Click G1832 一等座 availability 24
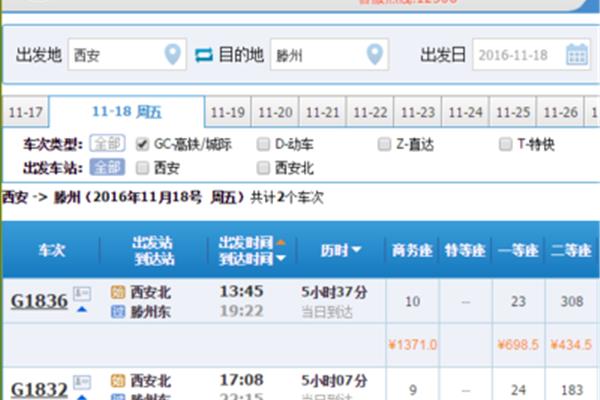The height and width of the screenshot is (400, 600). 518,390
